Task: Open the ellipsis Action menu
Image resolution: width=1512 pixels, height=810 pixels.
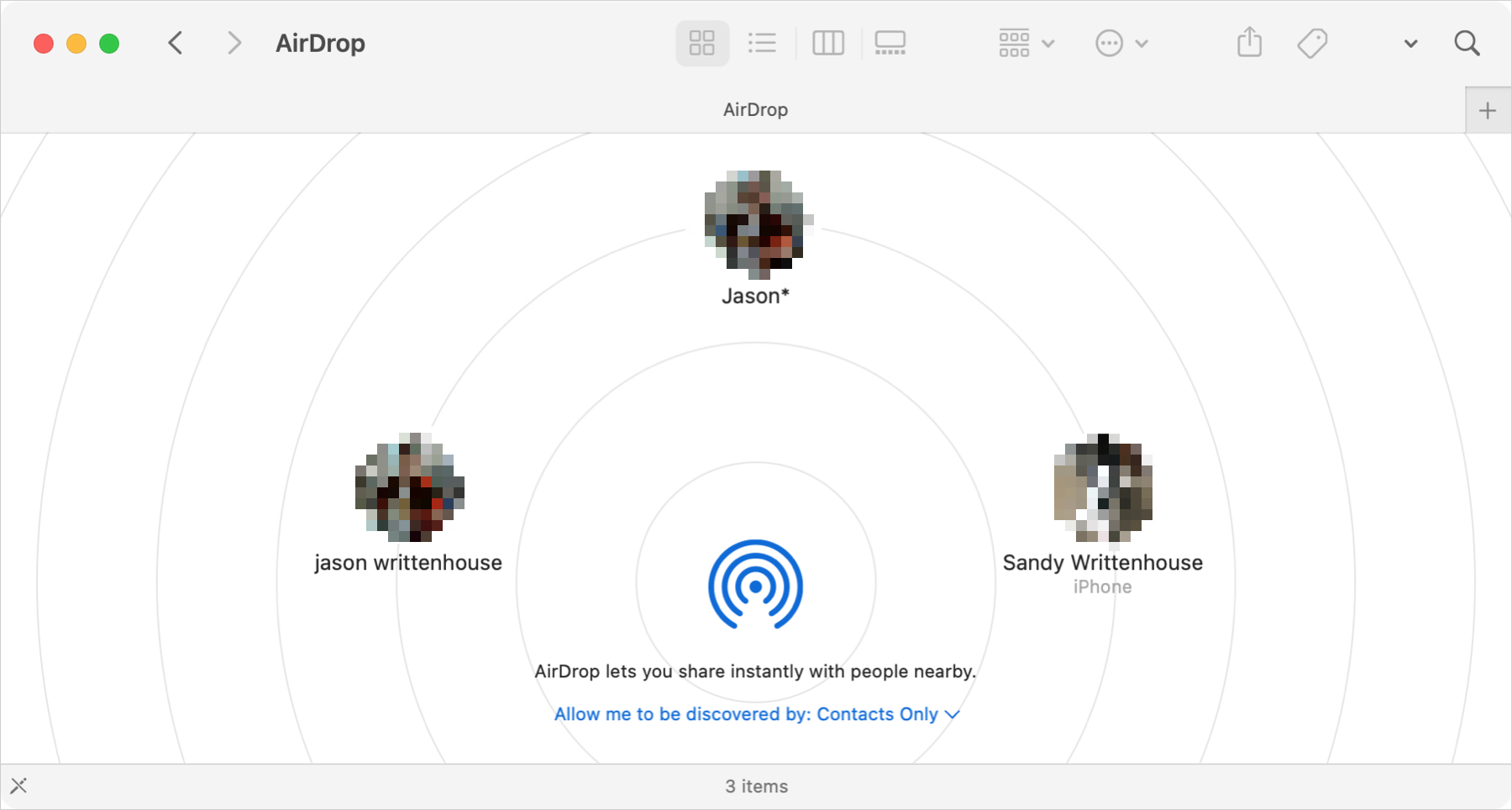Action: pos(1121,43)
